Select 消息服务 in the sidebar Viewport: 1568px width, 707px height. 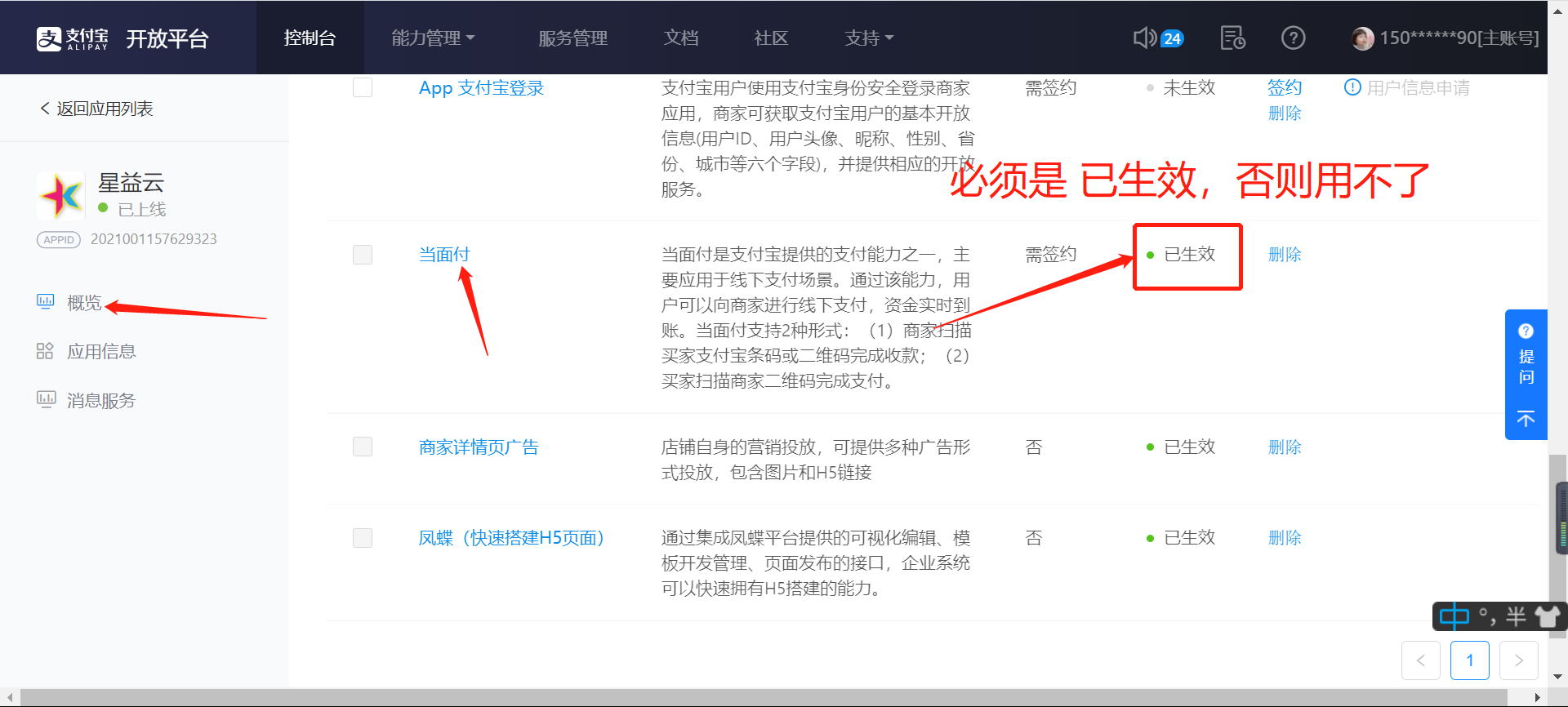pos(101,400)
